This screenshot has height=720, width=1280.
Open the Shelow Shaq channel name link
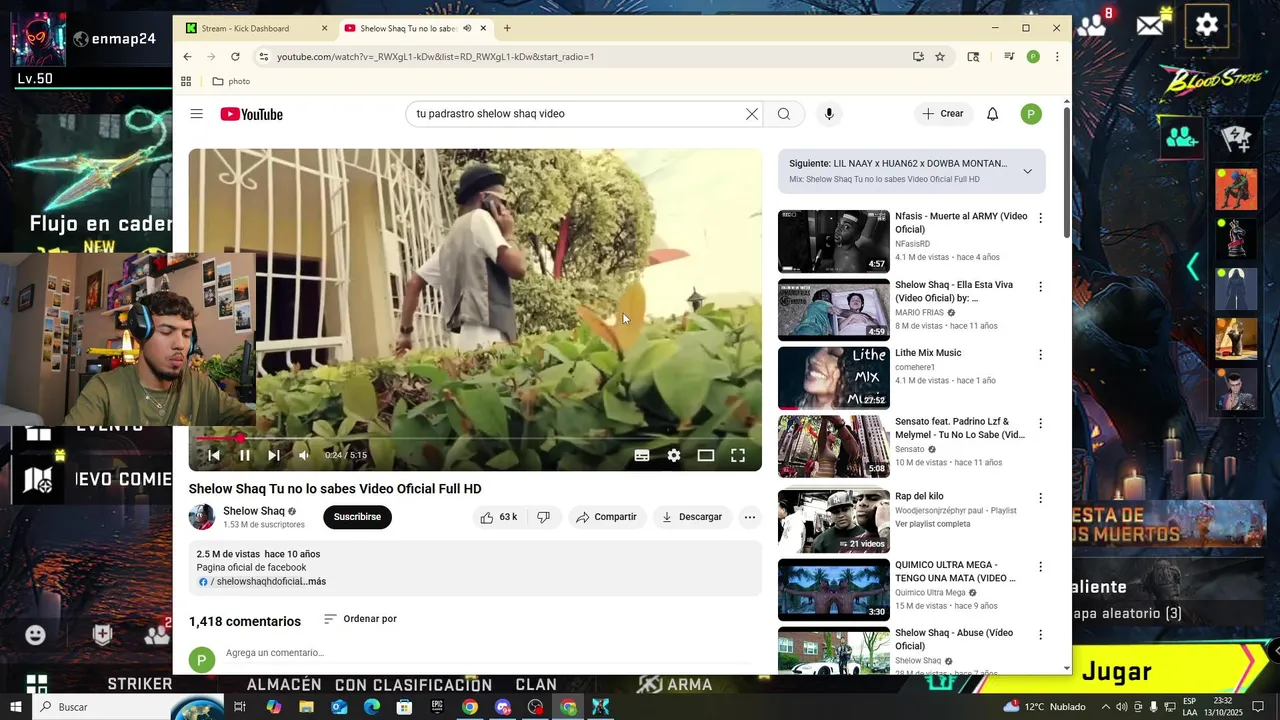(x=254, y=511)
